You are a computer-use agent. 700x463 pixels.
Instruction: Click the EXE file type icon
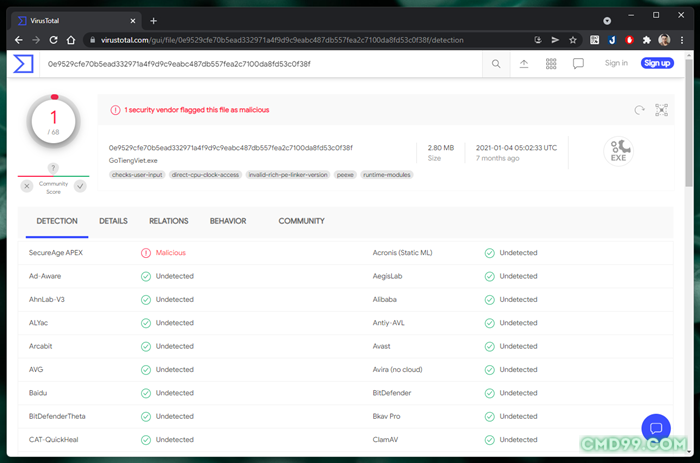pos(618,151)
